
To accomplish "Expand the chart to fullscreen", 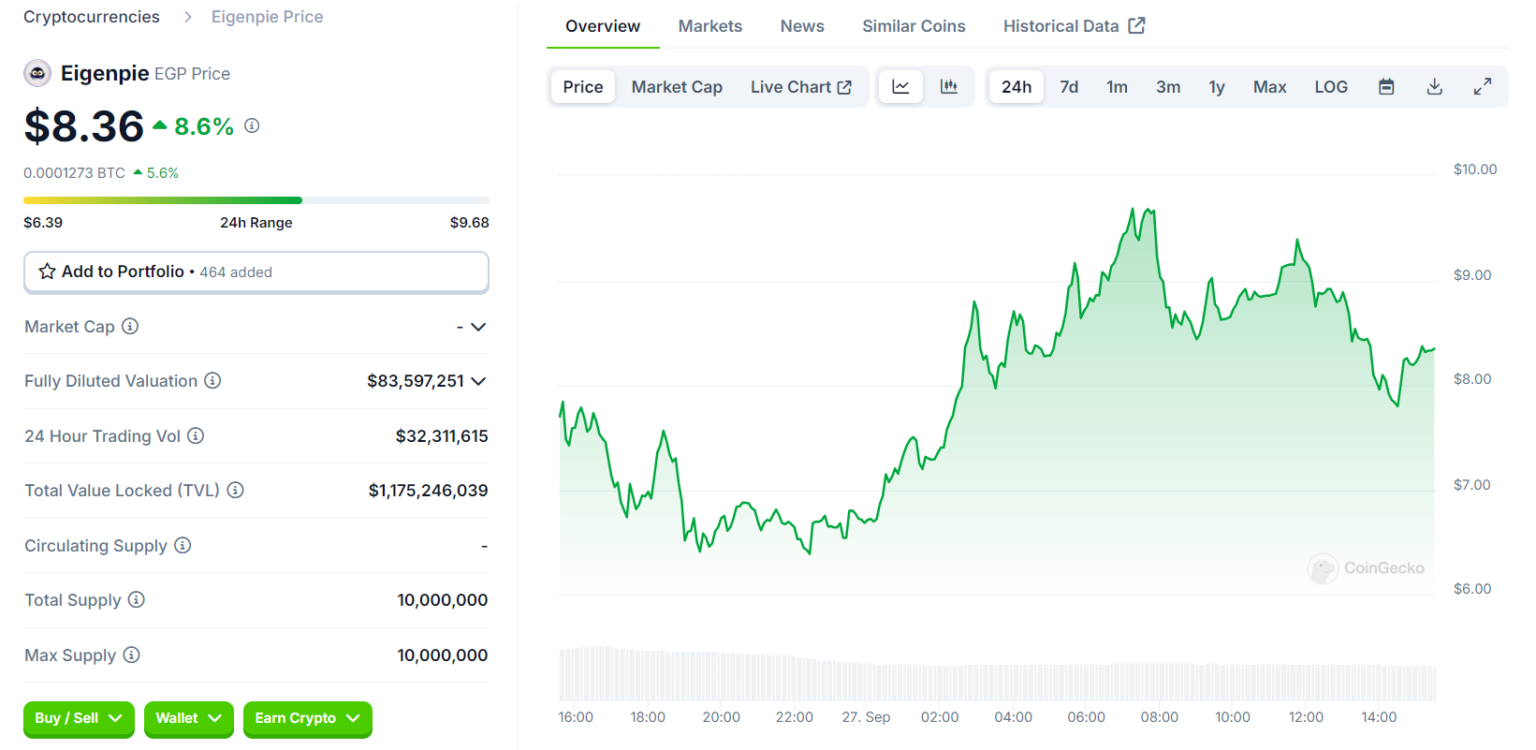I will pyautogui.click(x=1483, y=87).
